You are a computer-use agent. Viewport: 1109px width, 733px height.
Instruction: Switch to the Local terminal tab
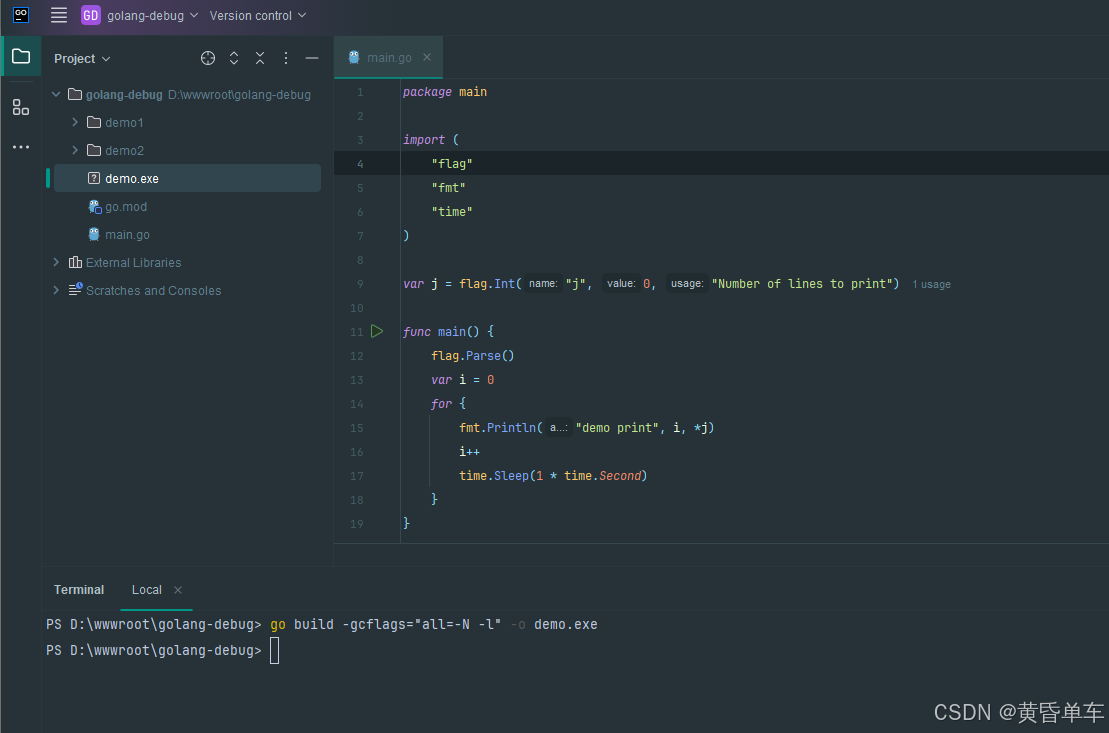pyautogui.click(x=146, y=590)
